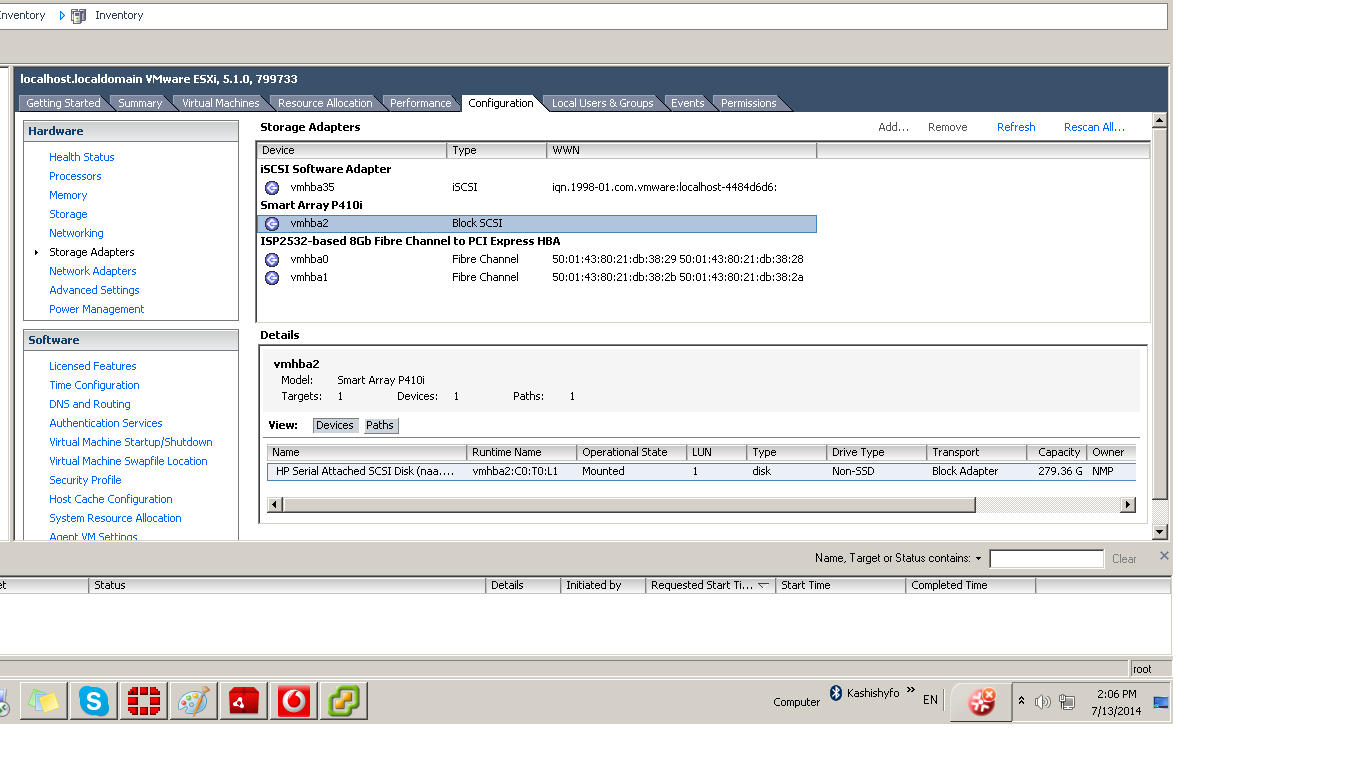Image resolution: width=1366 pixels, height=768 pixels.
Task: Click the taskbar clock showing 2:06 PM
Action: (x=1116, y=702)
